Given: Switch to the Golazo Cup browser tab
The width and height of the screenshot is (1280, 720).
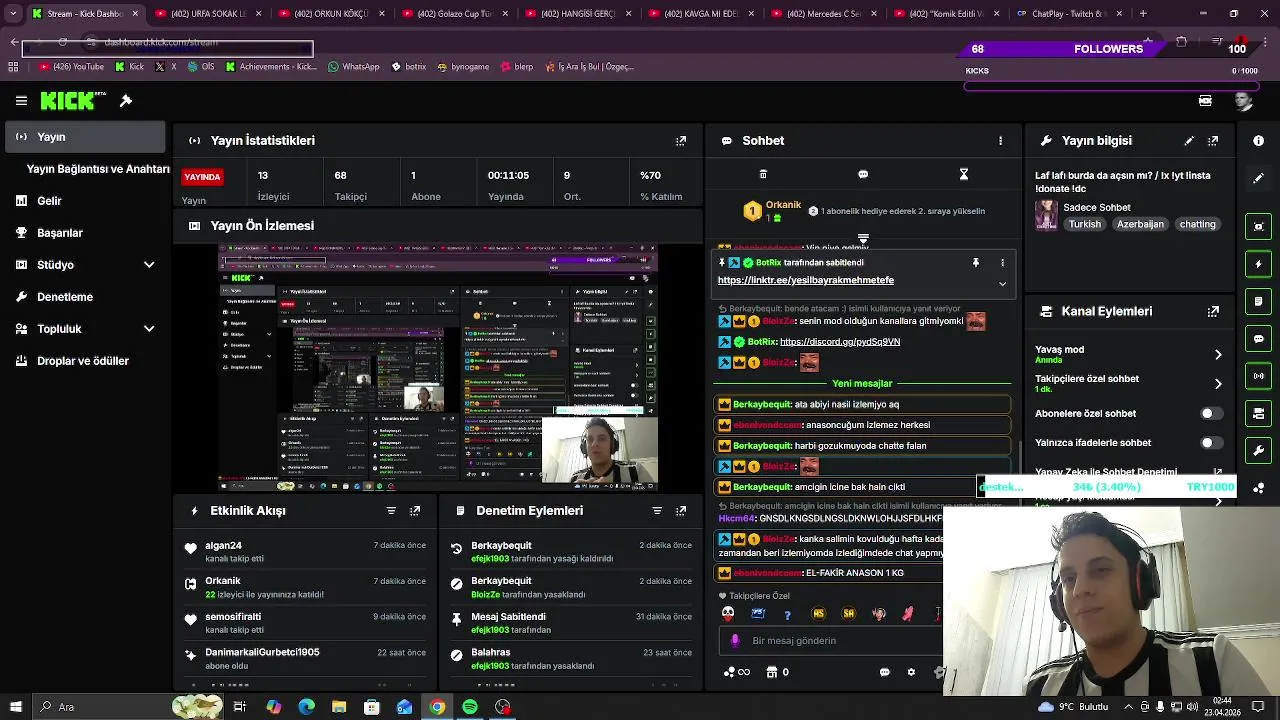Looking at the screenshot, I should click(454, 14).
